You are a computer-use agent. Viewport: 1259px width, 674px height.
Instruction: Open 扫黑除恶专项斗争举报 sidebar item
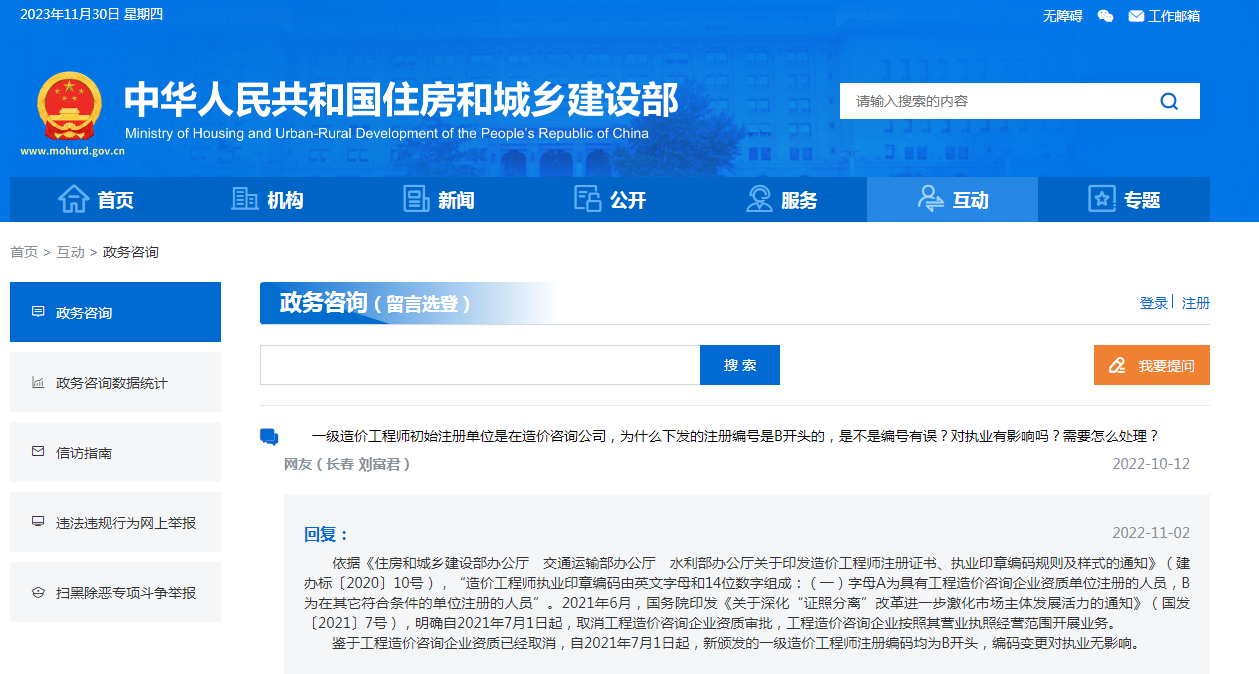tap(115, 592)
